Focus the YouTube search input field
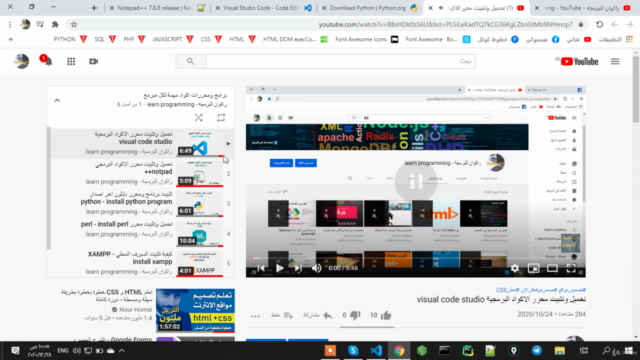 340,62
